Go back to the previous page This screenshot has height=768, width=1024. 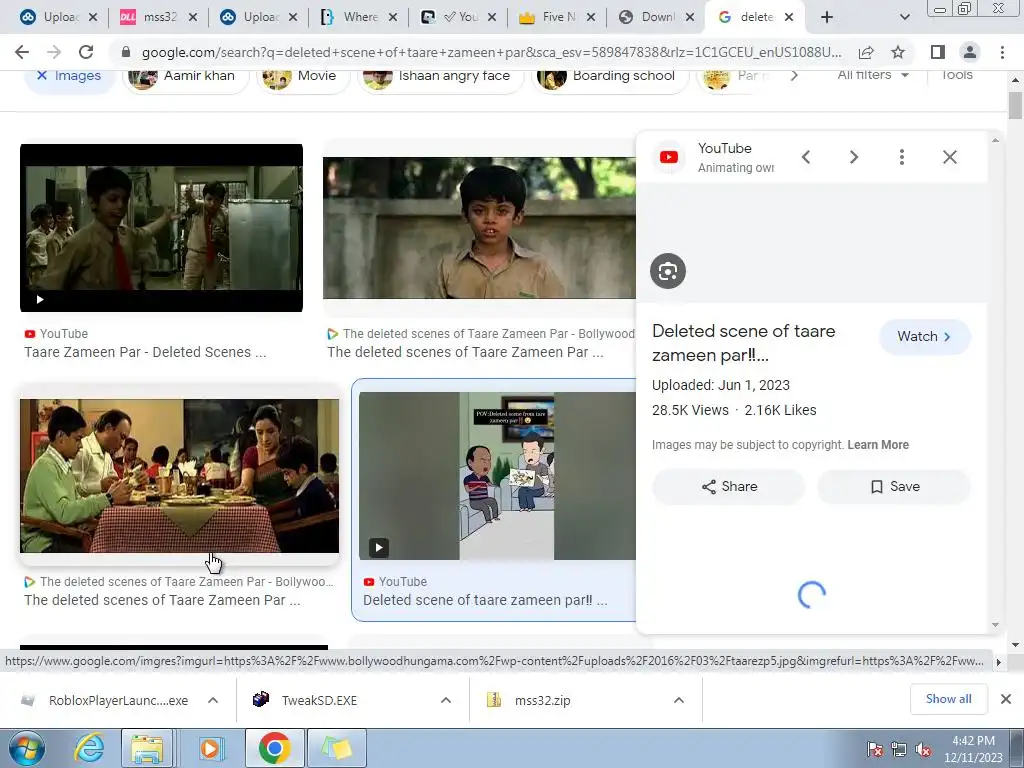coord(22,52)
